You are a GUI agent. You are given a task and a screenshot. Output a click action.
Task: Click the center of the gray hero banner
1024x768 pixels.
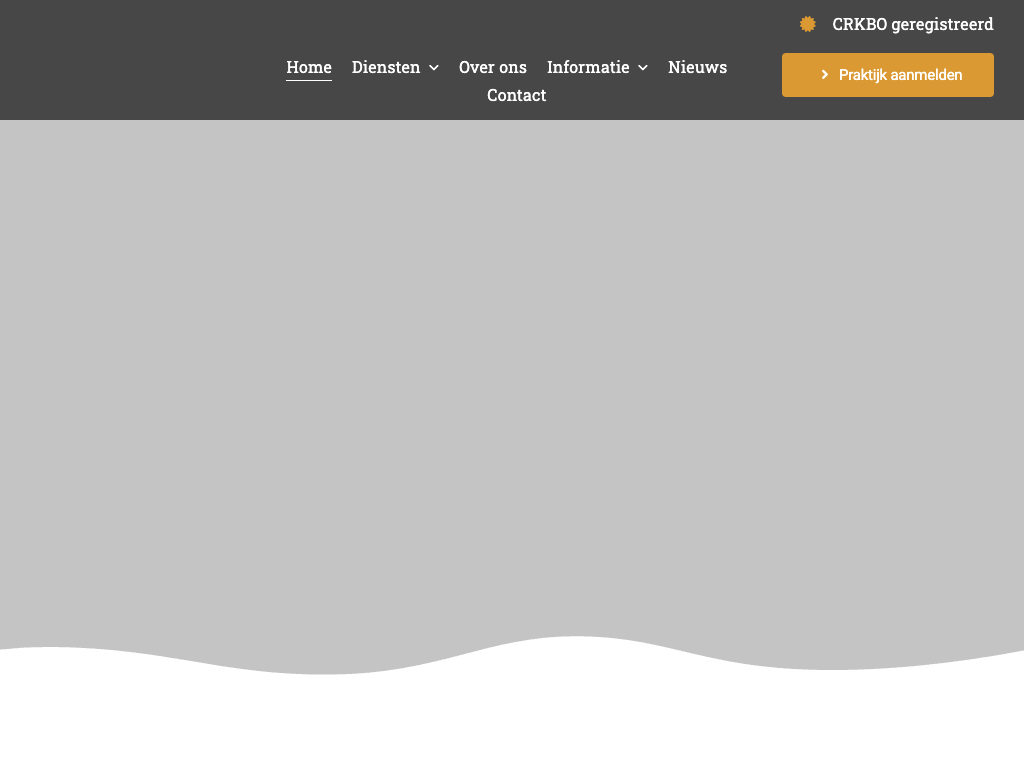512,380
